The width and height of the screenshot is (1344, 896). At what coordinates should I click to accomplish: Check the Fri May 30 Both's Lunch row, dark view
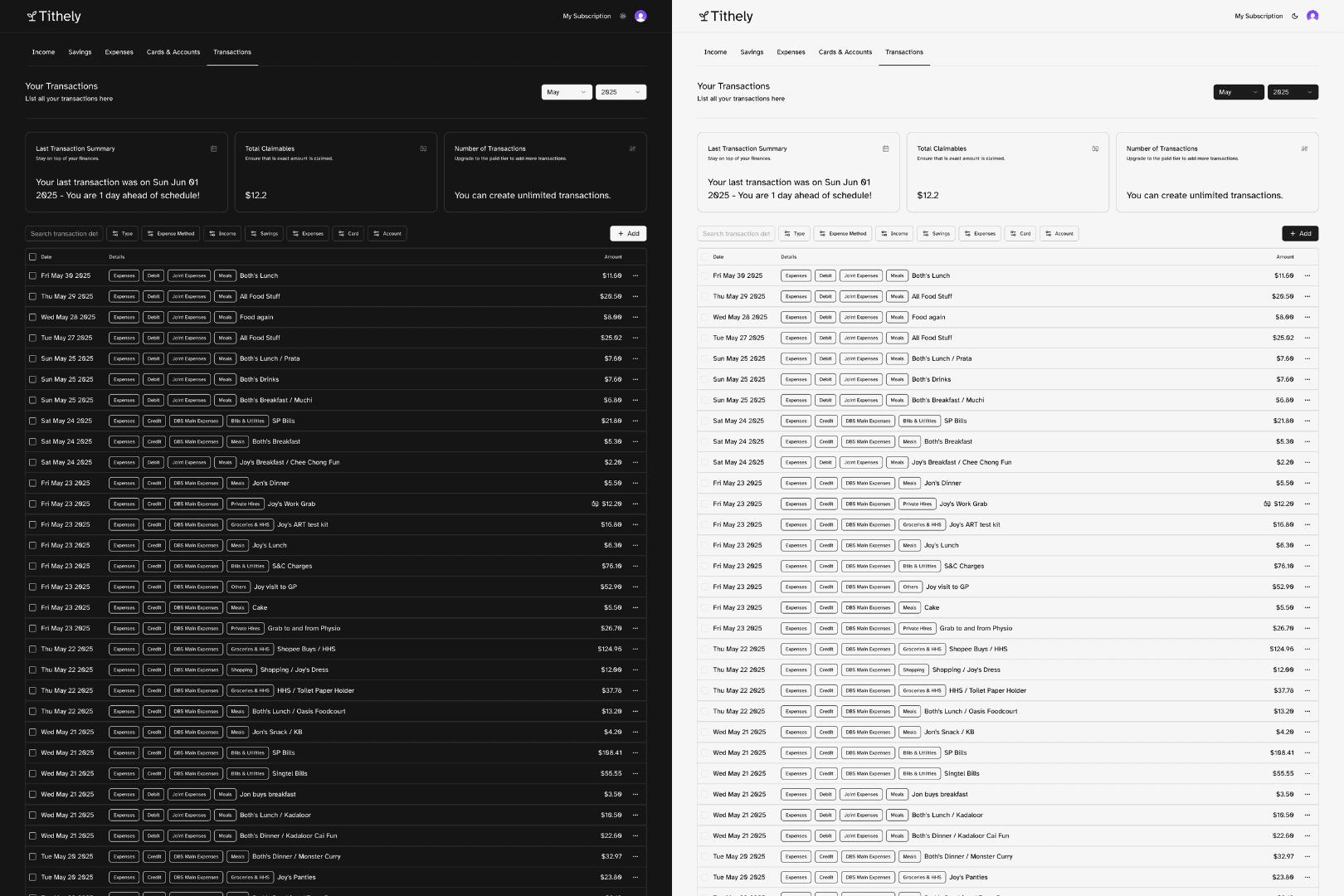[x=32, y=275]
